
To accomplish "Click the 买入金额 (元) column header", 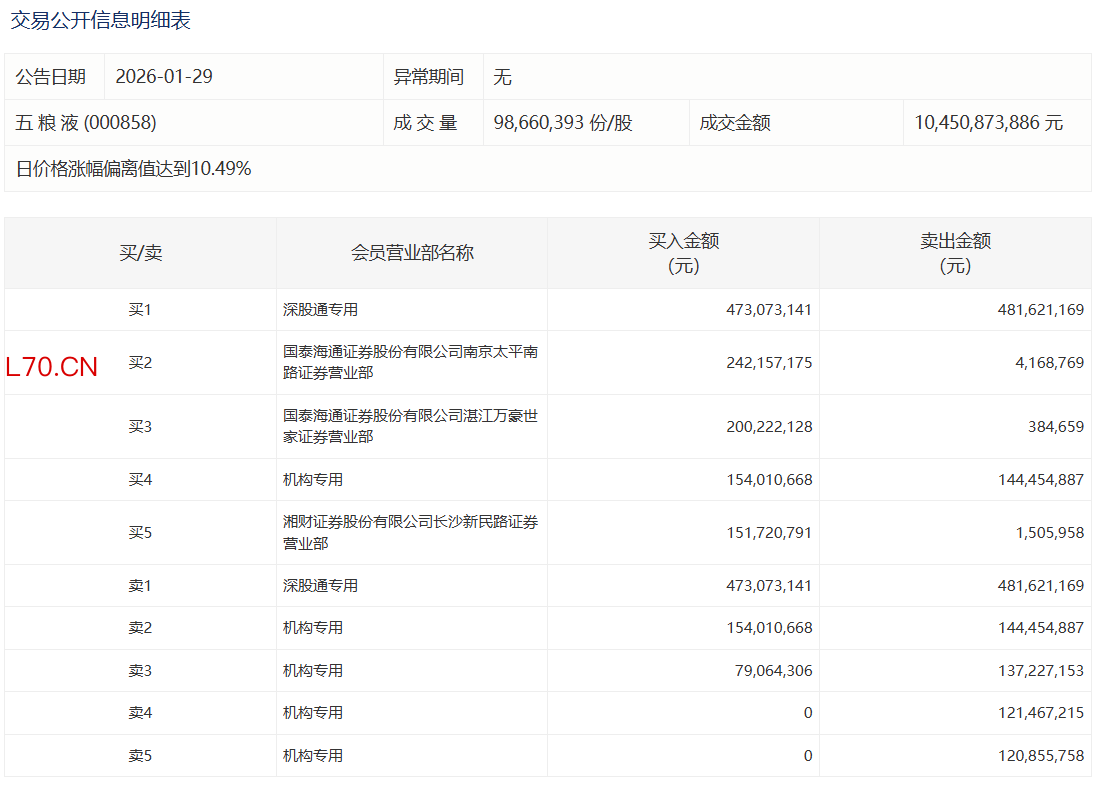I will (x=683, y=253).
